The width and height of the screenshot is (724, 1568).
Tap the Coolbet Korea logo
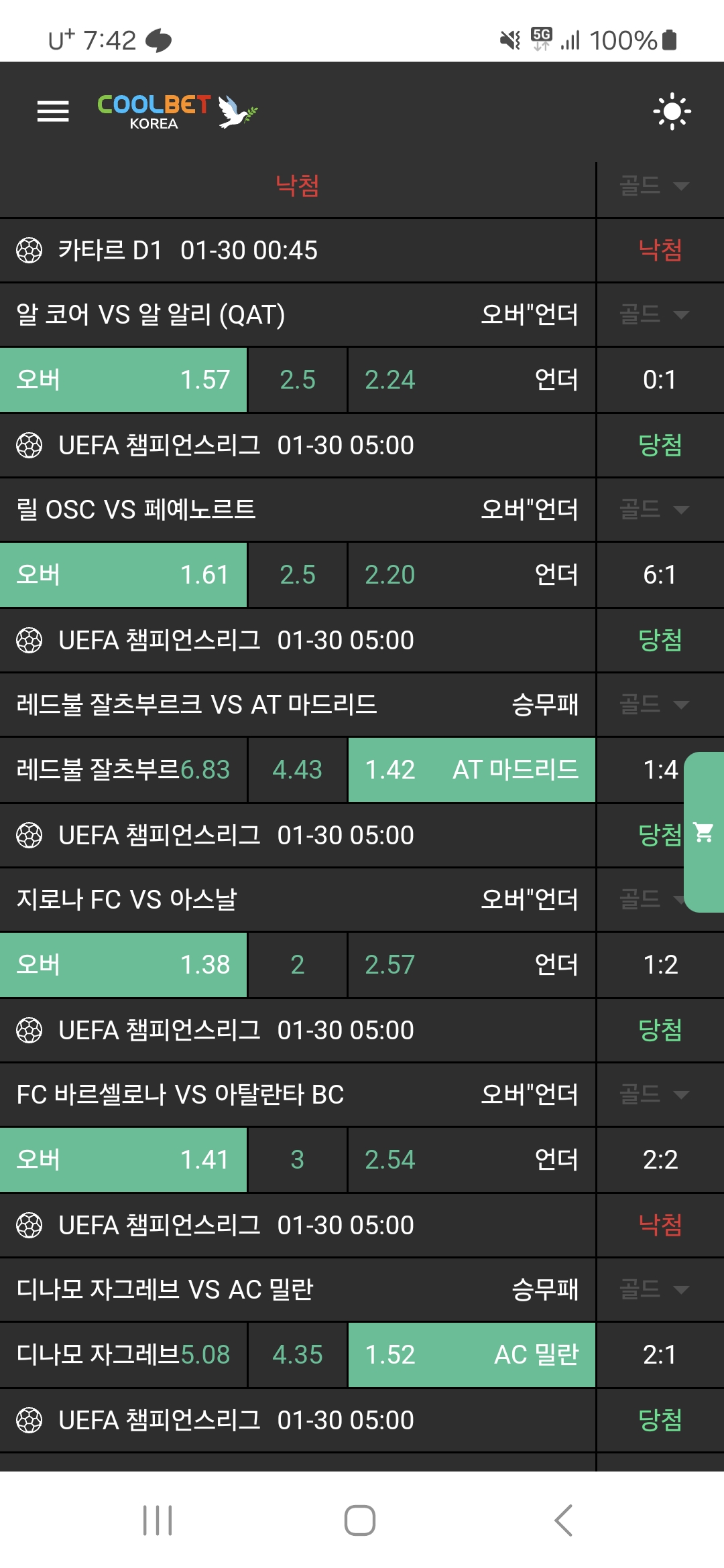[x=177, y=111]
